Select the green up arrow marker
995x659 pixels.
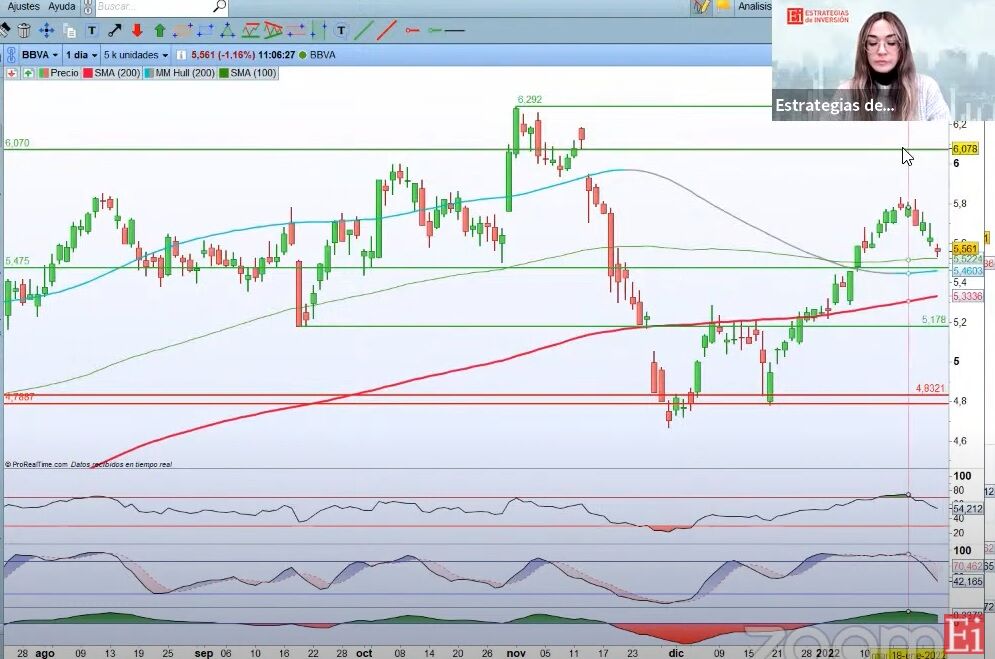click(159, 30)
